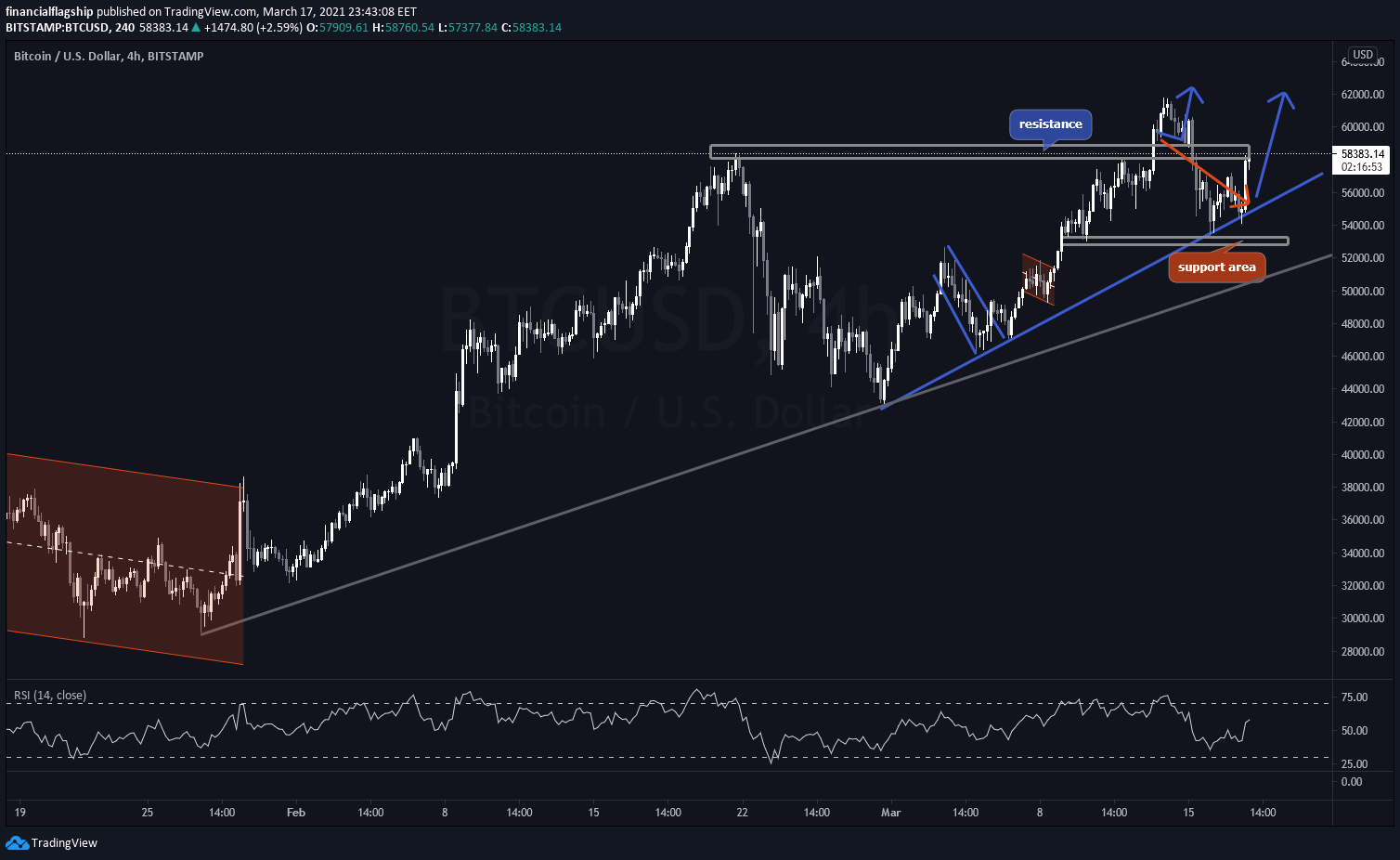Click the Mar label on the time axis
1400x860 pixels.
pyautogui.click(x=891, y=813)
